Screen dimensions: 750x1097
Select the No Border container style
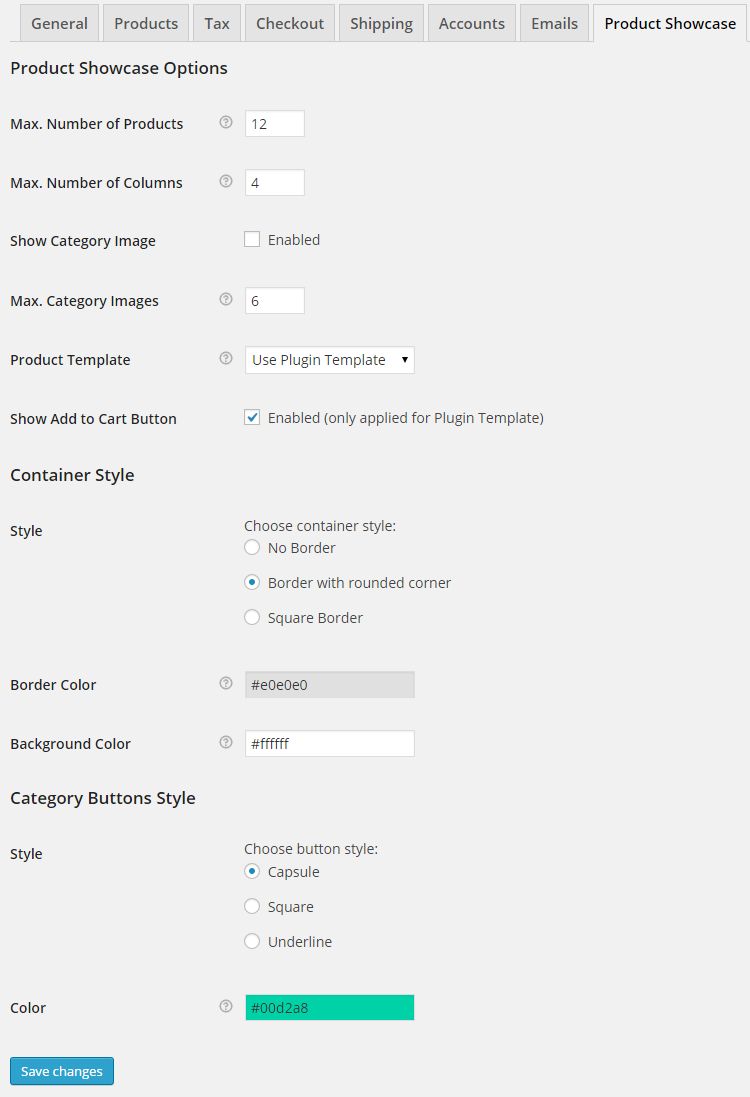pyautogui.click(x=252, y=548)
